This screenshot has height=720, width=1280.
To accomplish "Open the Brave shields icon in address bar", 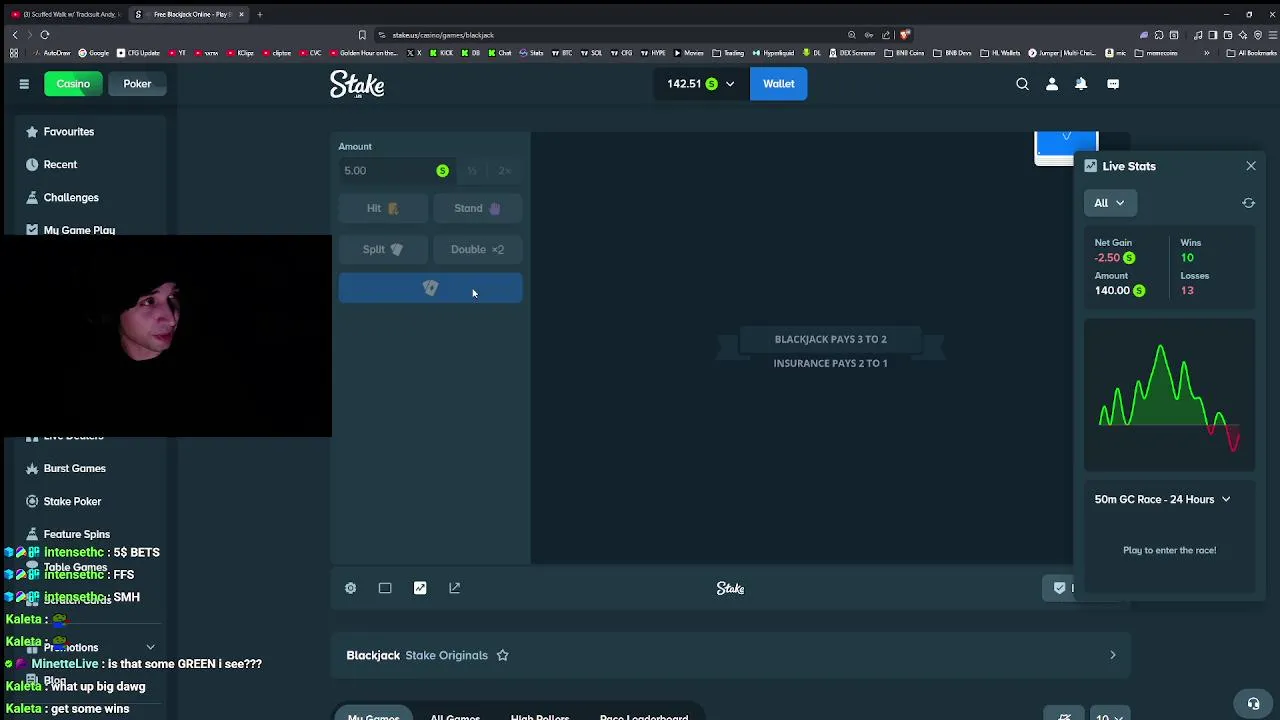I will pyautogui.click(x=905, y=35).
